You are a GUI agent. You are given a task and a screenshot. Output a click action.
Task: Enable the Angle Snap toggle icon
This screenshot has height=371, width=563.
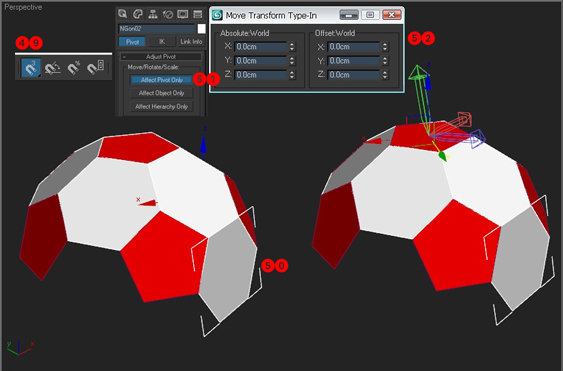click(x=52, y=68)
